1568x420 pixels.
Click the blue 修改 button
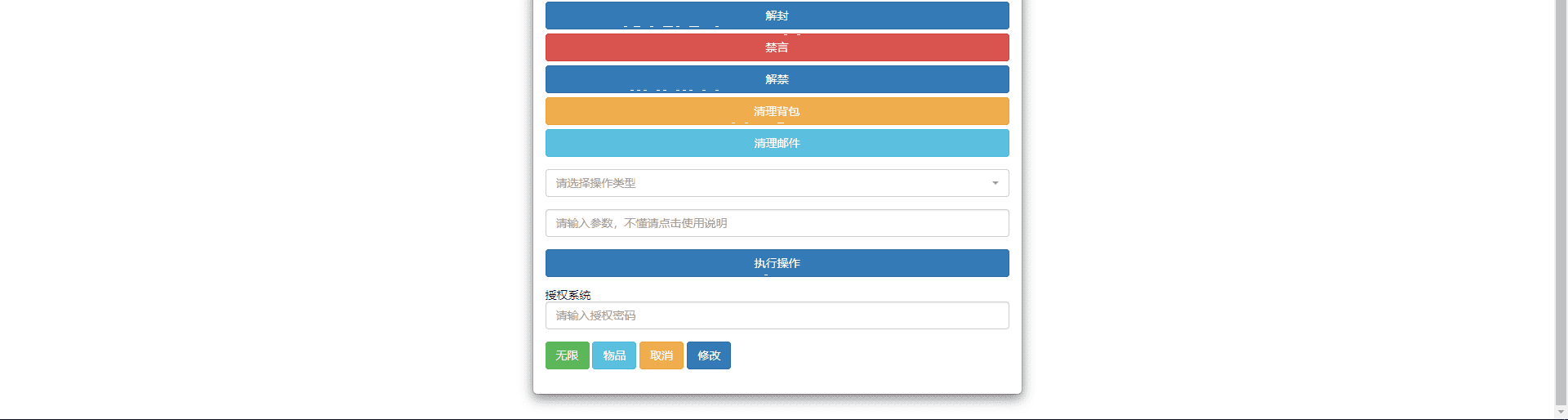pyautogui.click(x=709, y=355)
